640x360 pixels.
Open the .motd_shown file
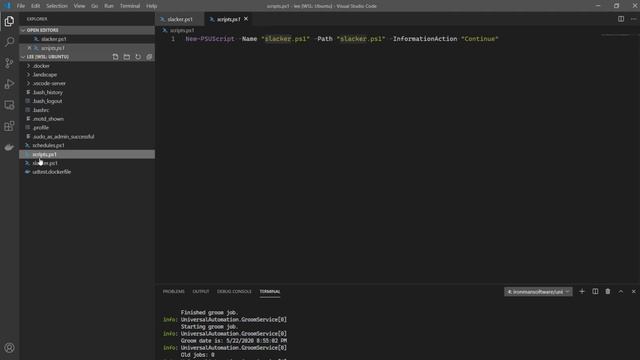pos(87,119)
